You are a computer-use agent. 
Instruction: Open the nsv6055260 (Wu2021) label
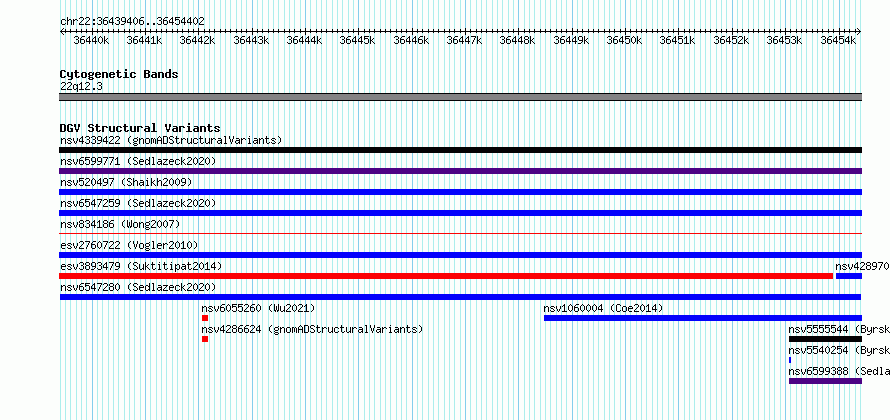click(x=258, y=308)
